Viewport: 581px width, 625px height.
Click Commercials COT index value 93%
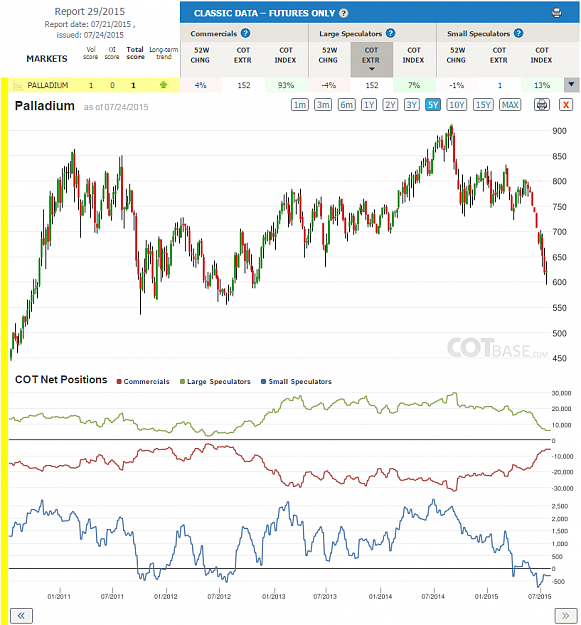[286, 85]
